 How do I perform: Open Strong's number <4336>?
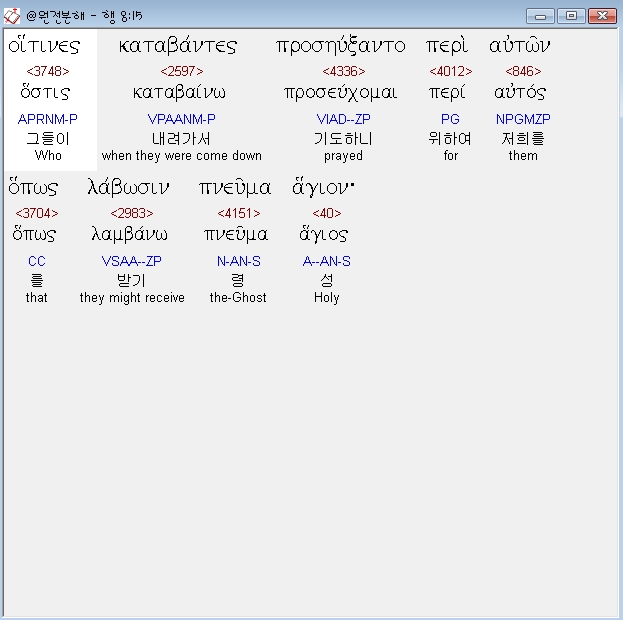click(344, 71)
